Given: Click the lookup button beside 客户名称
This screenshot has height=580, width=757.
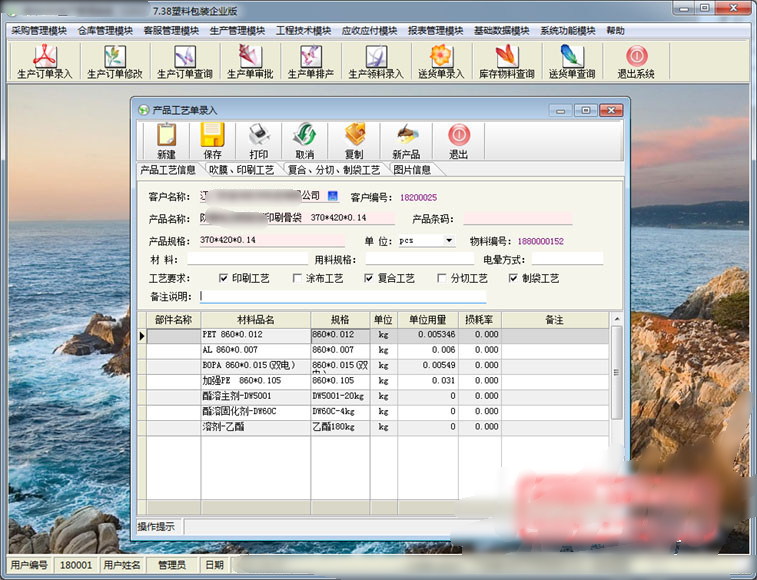Looking at the screenshot, I should [x=333, y=196].
